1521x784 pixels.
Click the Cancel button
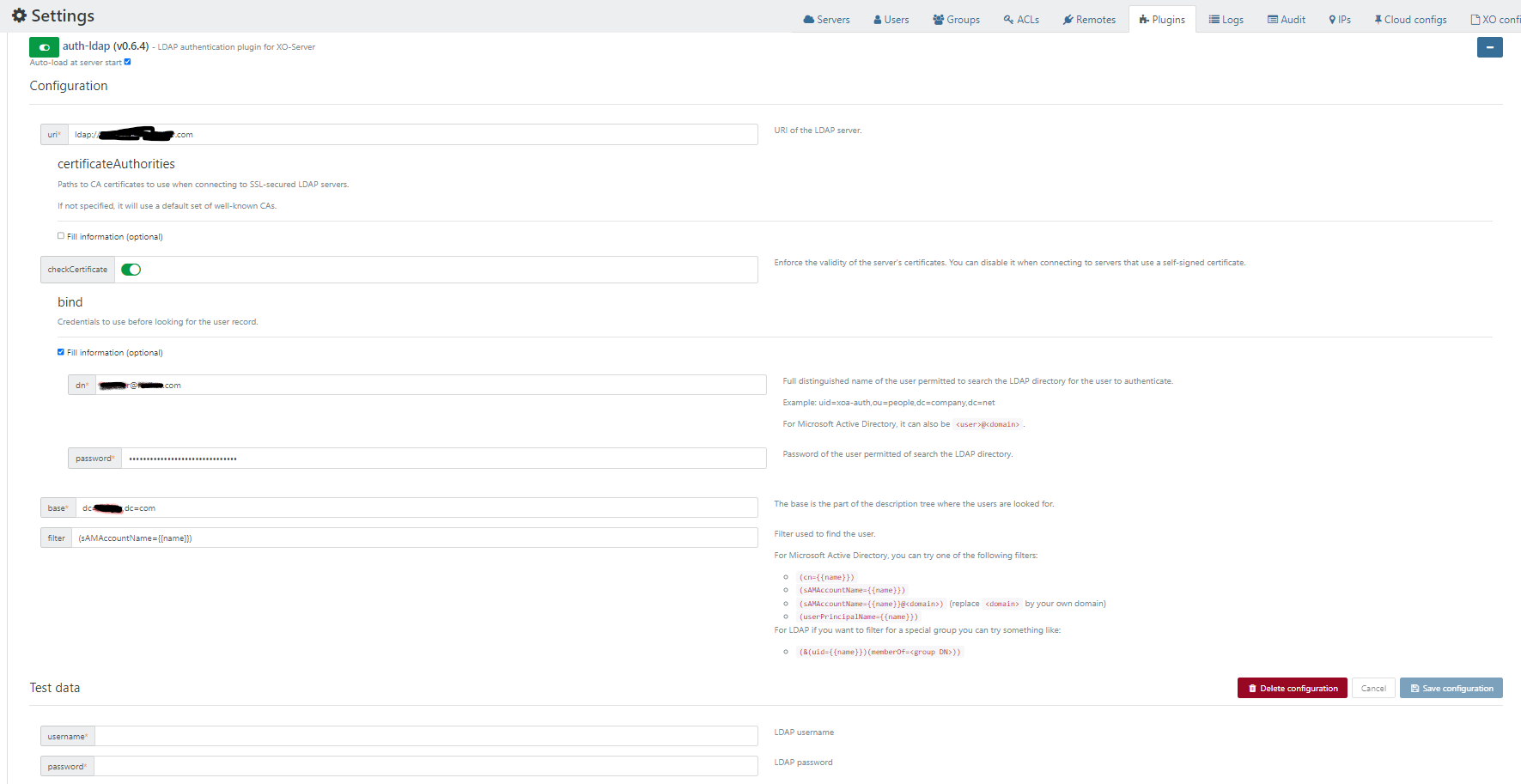click(1372, 689)
